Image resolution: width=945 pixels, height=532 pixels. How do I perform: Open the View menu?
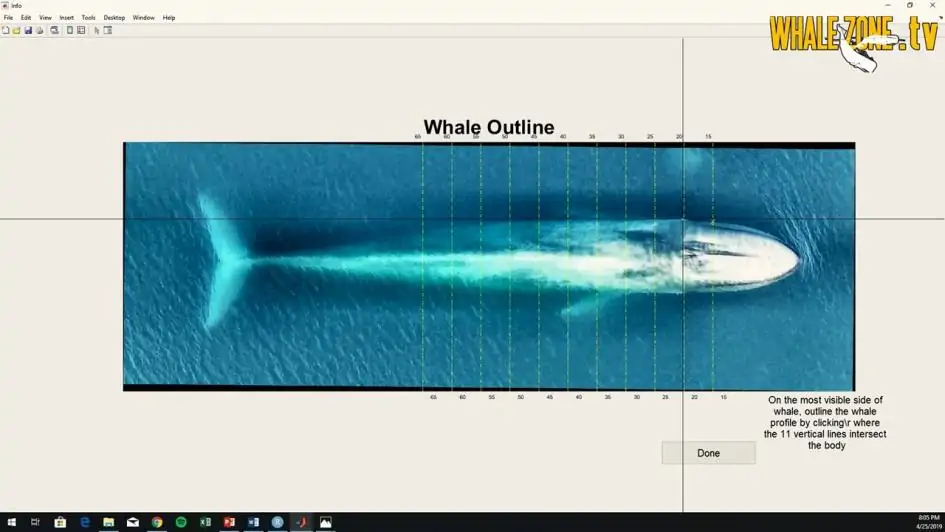45,17
